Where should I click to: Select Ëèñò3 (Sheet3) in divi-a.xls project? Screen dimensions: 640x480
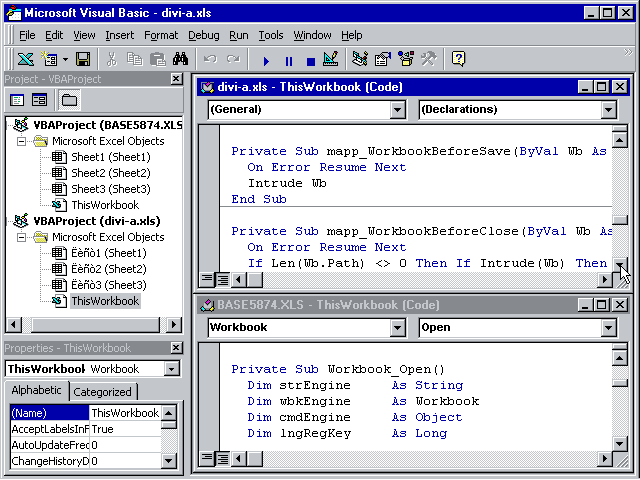click(109, 285)
